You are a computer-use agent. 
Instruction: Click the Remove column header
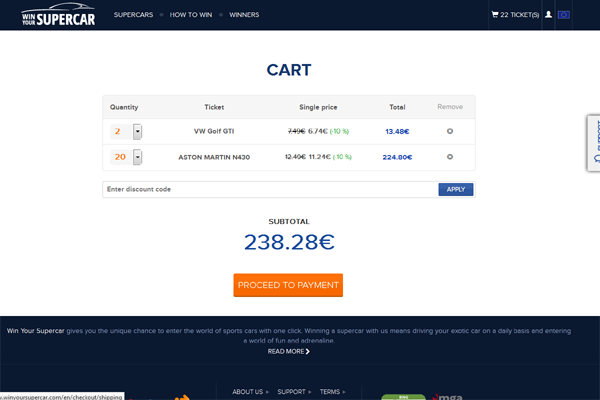[450, 107]
